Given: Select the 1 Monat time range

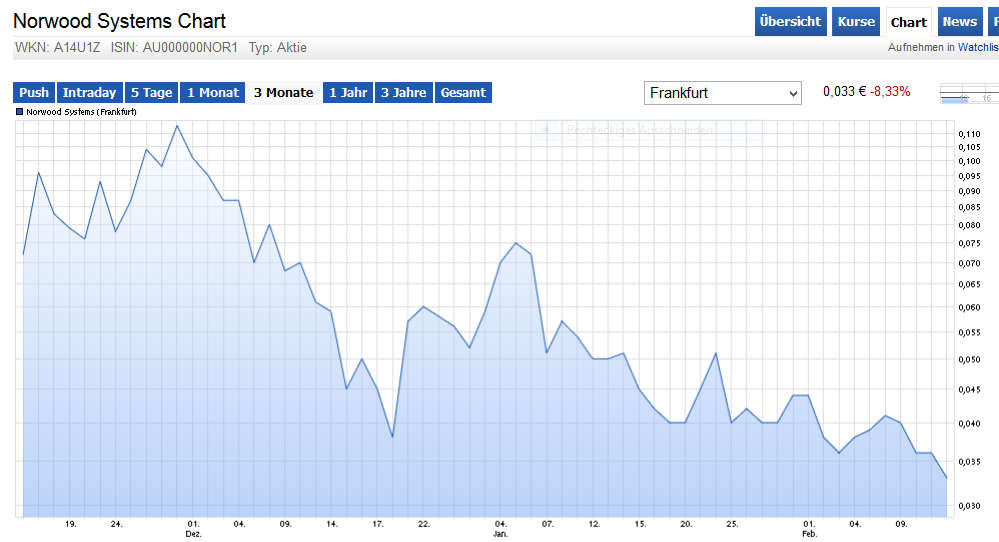Looking at the screenshot, I should pos(213,93).
